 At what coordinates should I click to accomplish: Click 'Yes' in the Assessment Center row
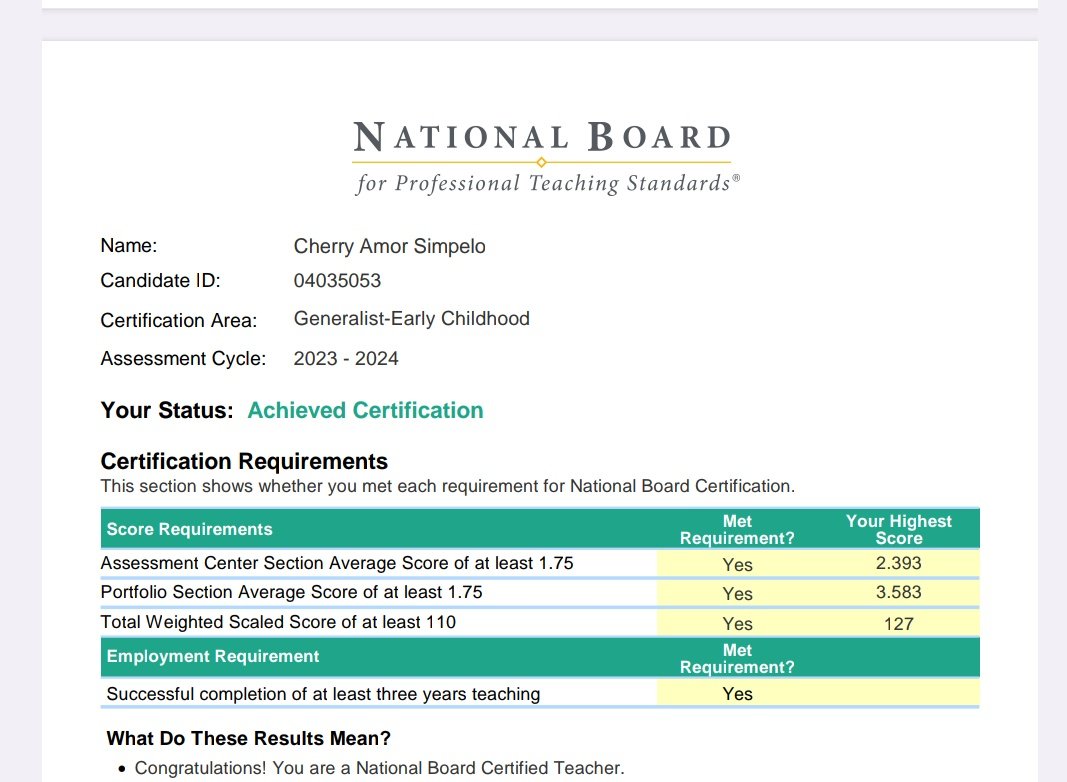point(738,565)
